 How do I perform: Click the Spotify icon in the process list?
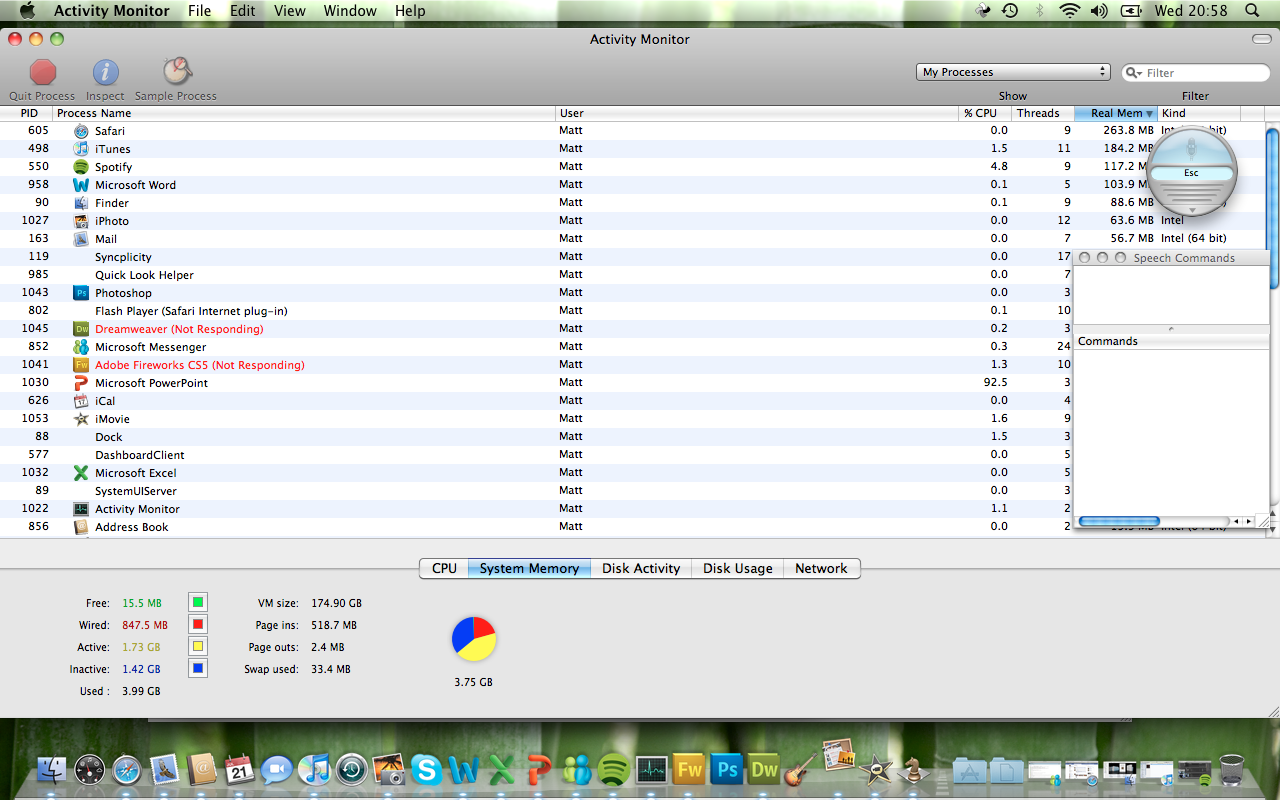tap(81, 167)
